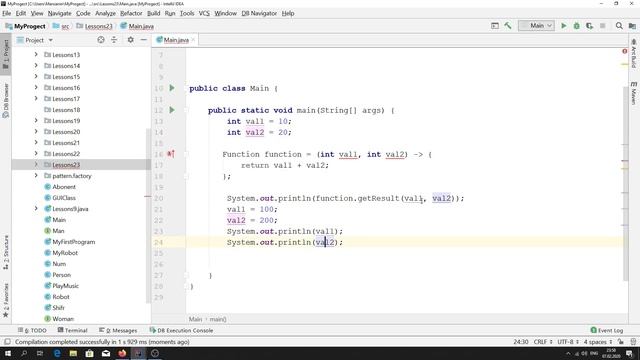The height and width of the screenshot is (360, 640).
Task: Open Project Structure icon at toolbar end
Action: 632,26
